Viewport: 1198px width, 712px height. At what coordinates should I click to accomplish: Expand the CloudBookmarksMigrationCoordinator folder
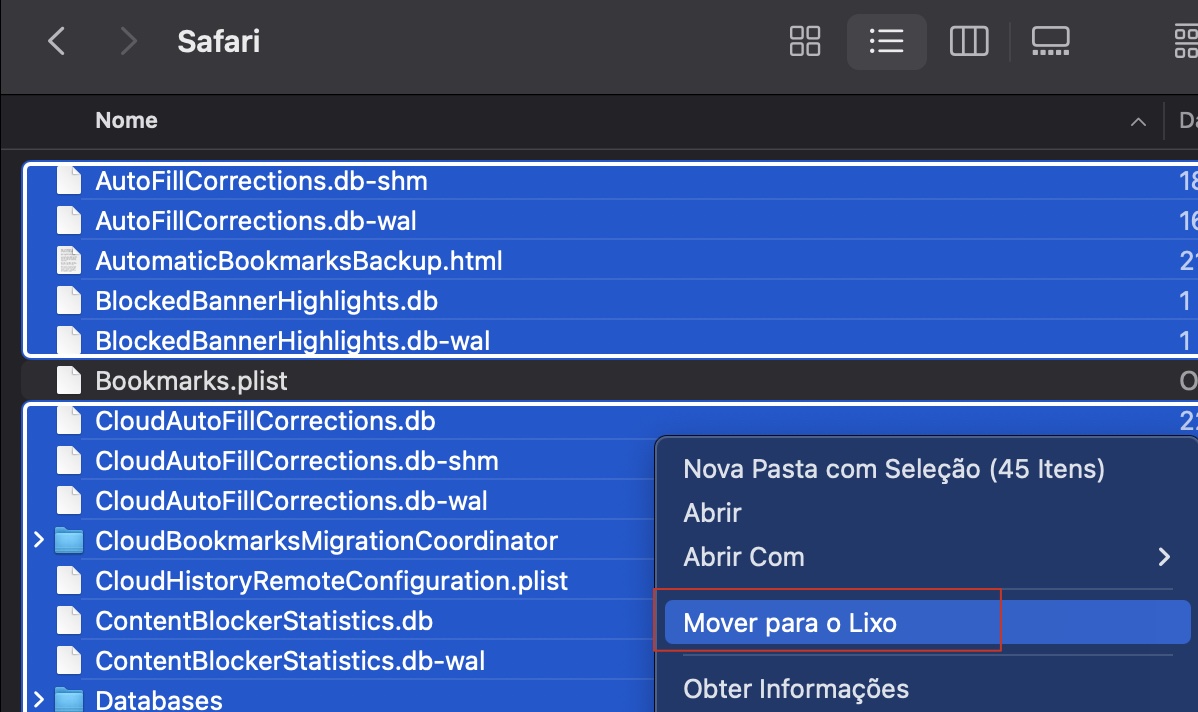point(38,540)
